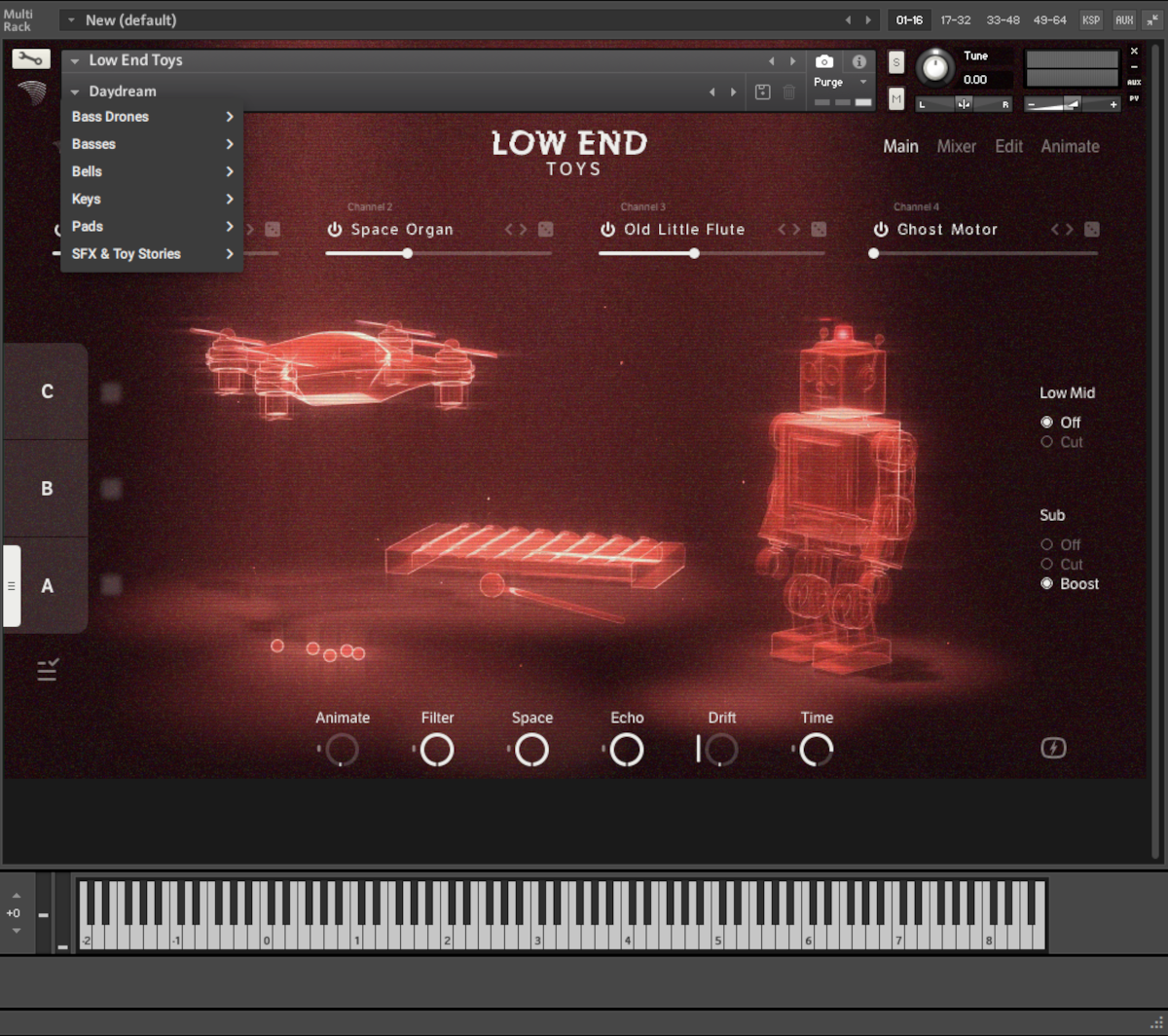Set Low Mid to Cut

click(x=1061, y=442)
